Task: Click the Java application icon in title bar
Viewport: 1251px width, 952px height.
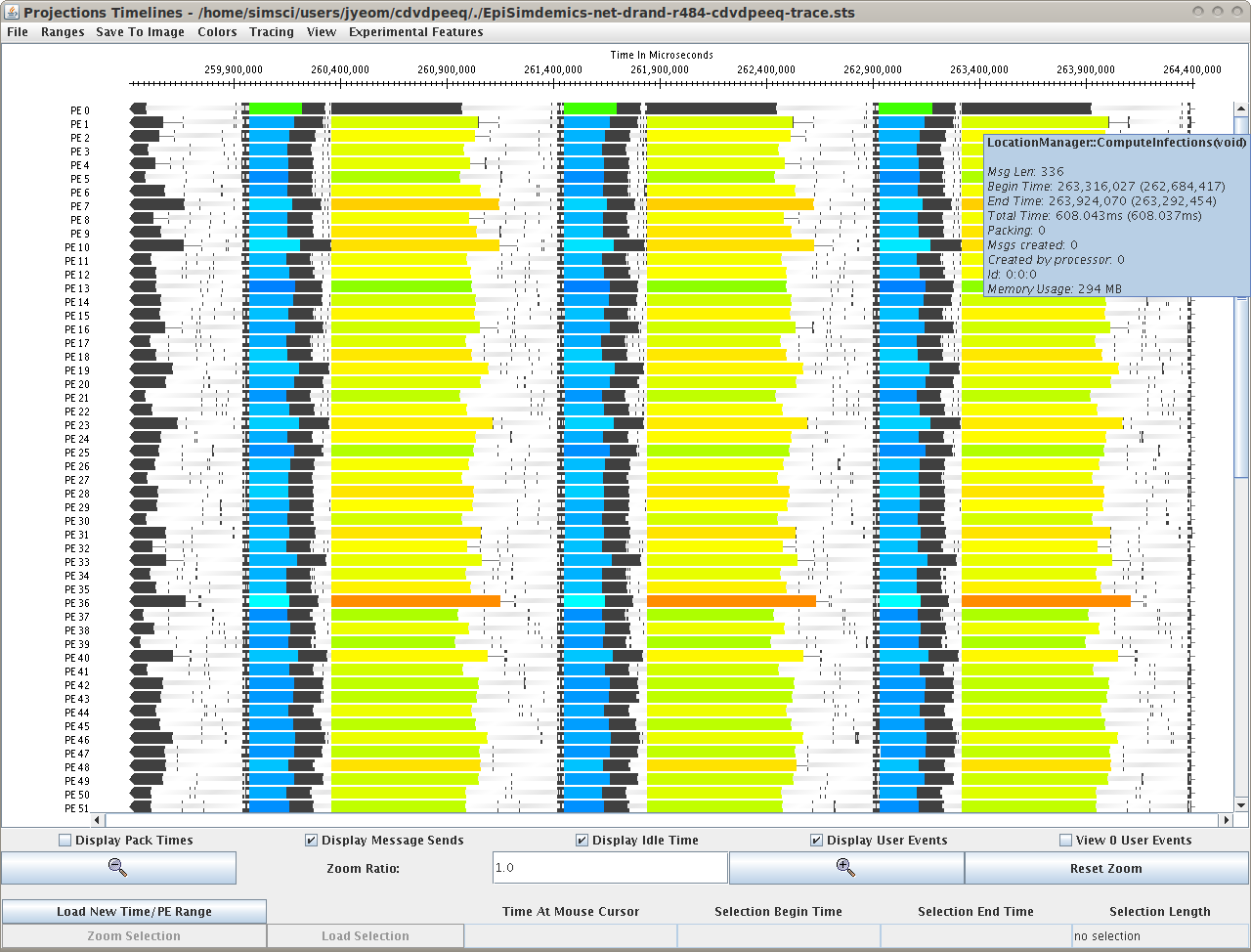Action: click(x=12, y=12)
